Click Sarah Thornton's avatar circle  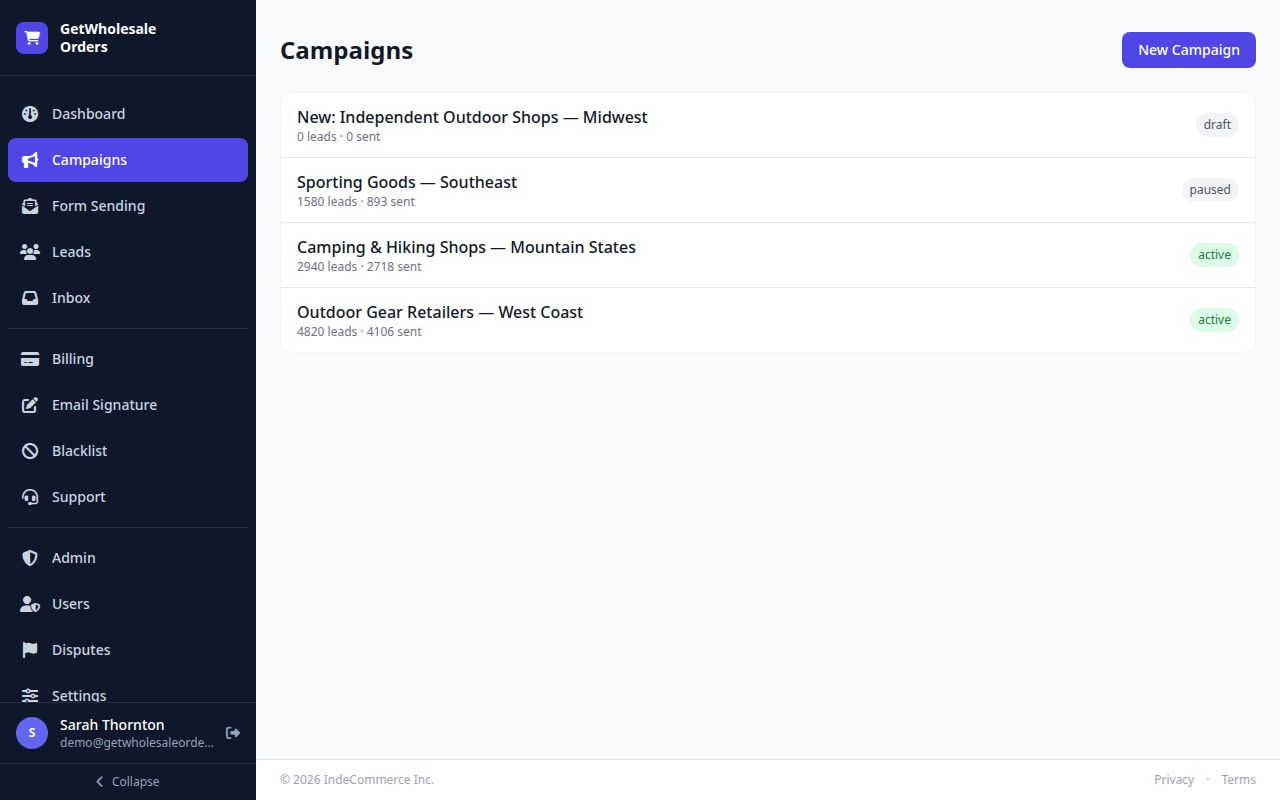[x=32, y=733]
